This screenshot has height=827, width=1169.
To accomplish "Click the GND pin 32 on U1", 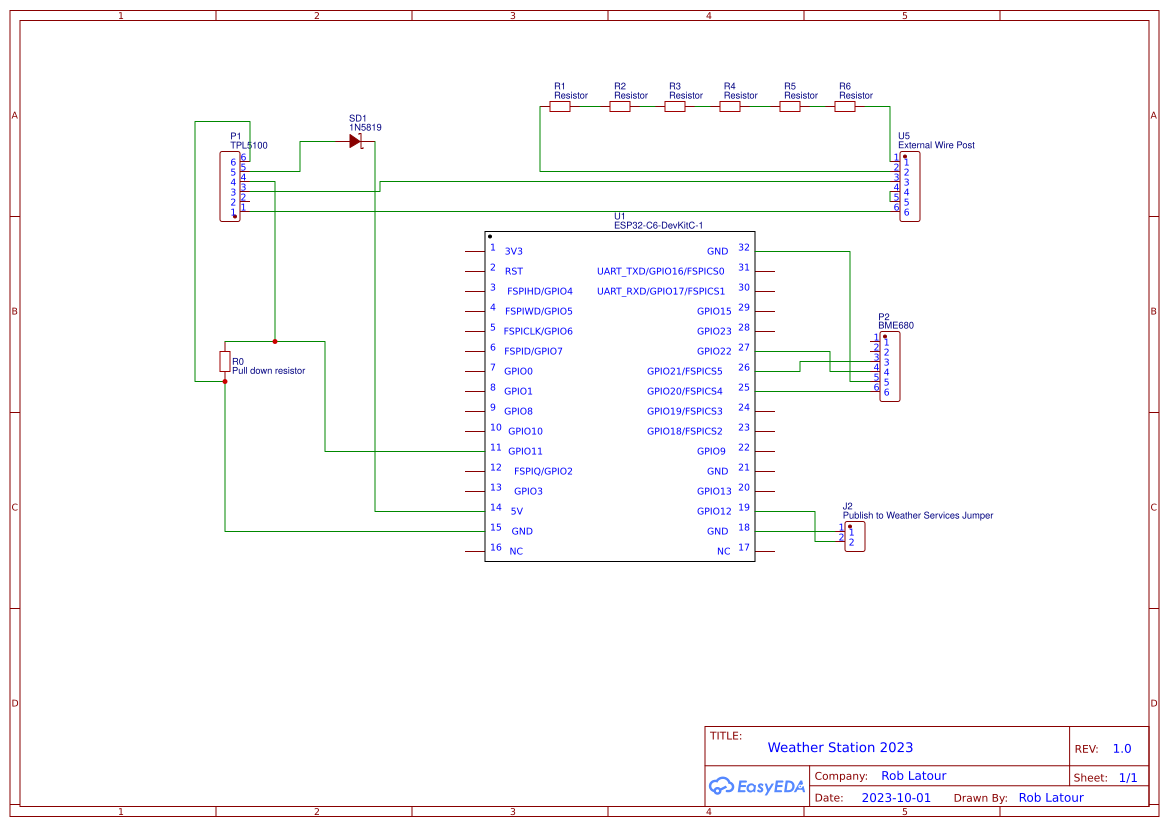I will tap(716, 251).
